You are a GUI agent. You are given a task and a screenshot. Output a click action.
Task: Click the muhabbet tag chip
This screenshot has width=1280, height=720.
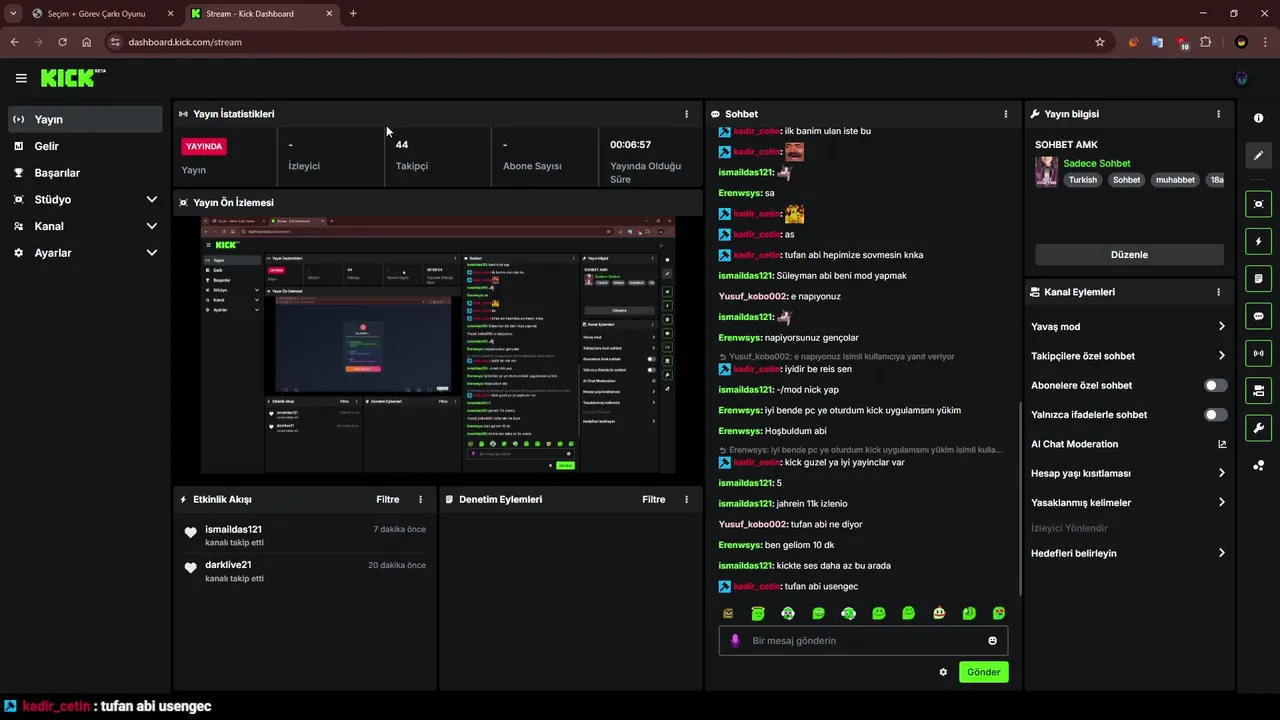click(x=1176, y=180)
